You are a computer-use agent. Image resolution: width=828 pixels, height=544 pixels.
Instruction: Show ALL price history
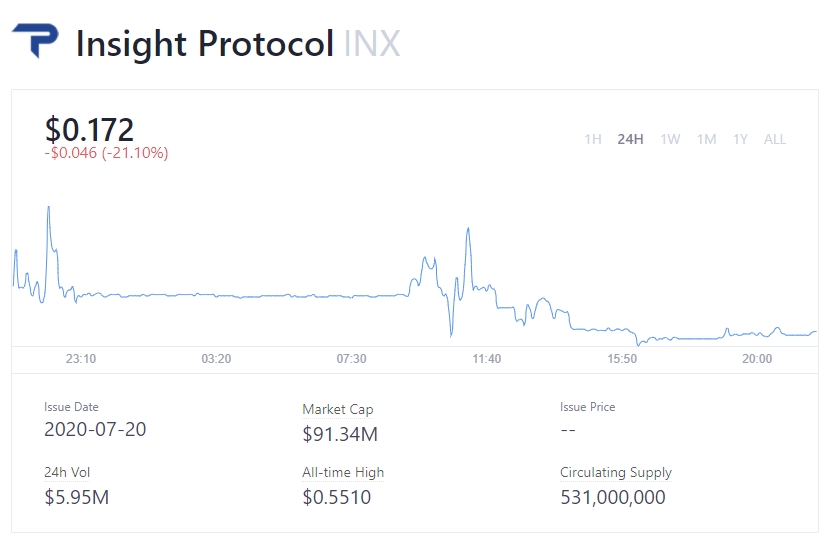click(x=775, y=139)
